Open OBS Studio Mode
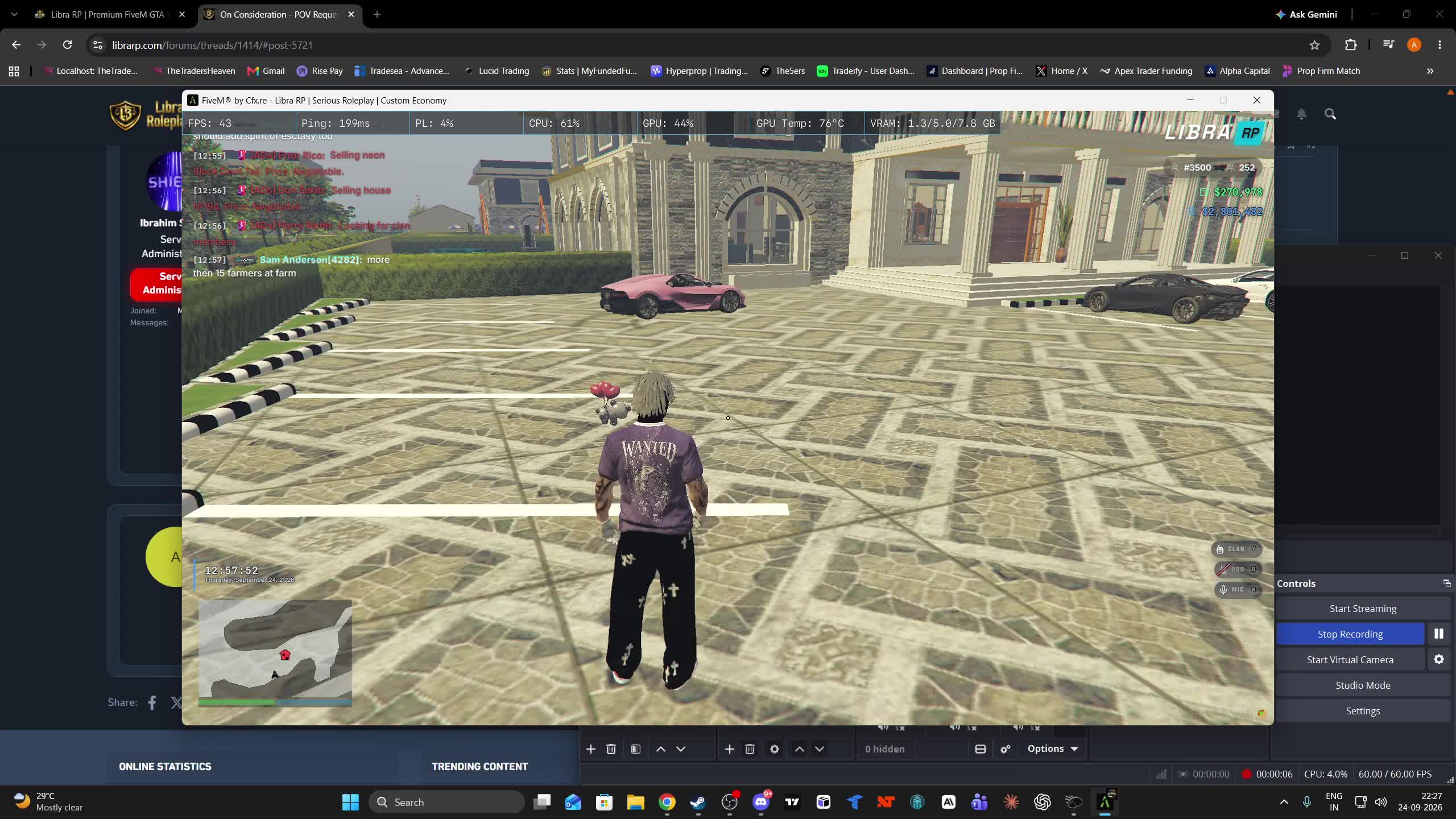This screenshot has height=819, width=1456. coord(1363,685)
